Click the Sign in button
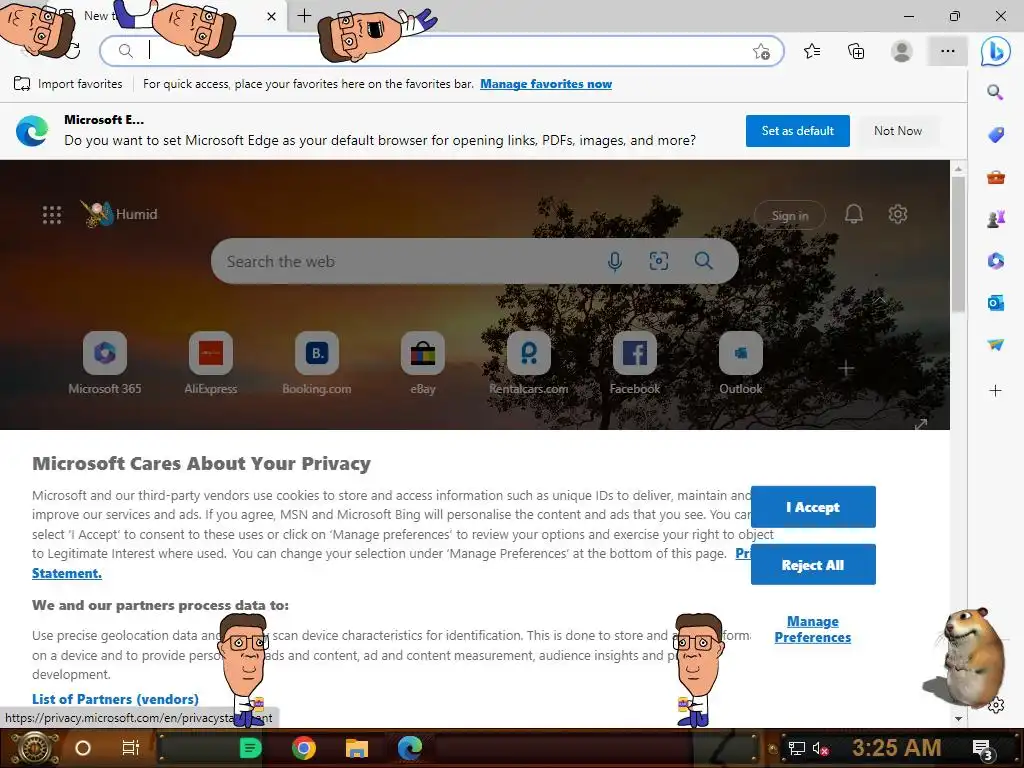 [x=790, y=216]
